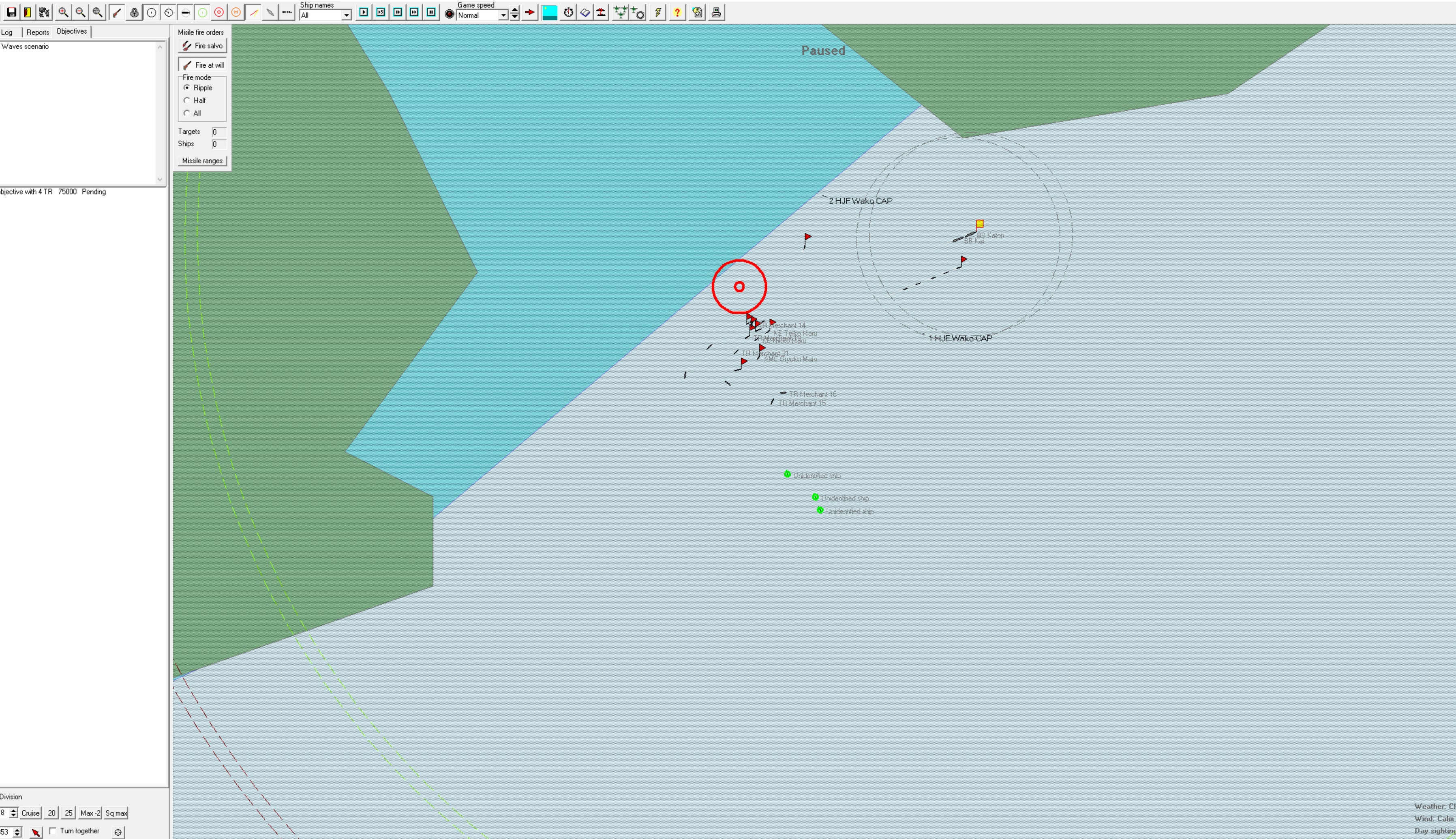Click the pause game button
Screen dimensions: 1456x839
point(431,12)
